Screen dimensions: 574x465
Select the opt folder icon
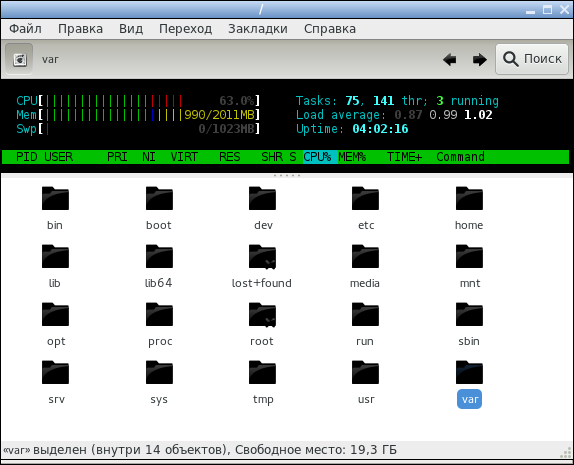point(55,315)
